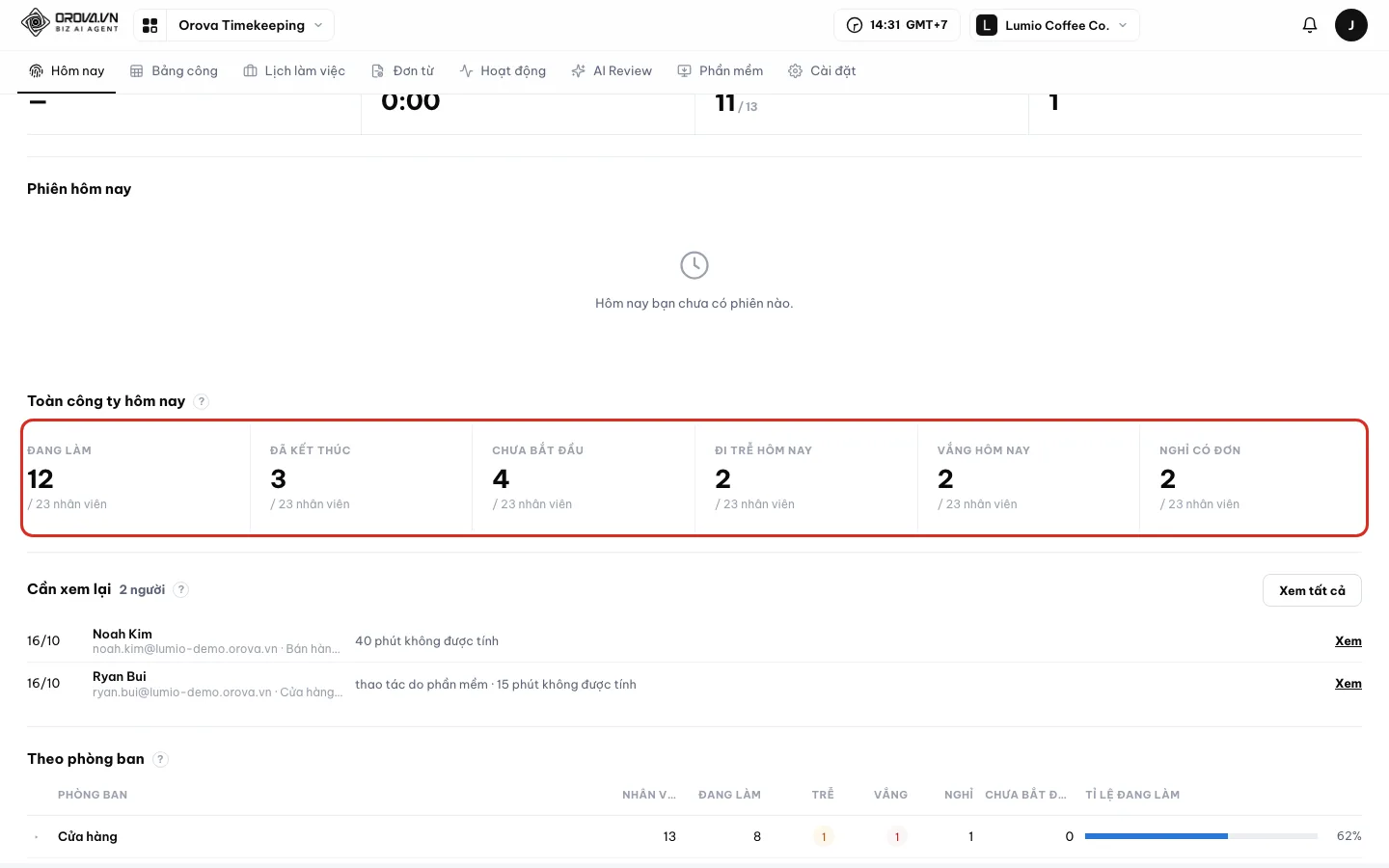Select the Đang làm stat card
This screenshot has height=868, width=1389.
point(138,477)
